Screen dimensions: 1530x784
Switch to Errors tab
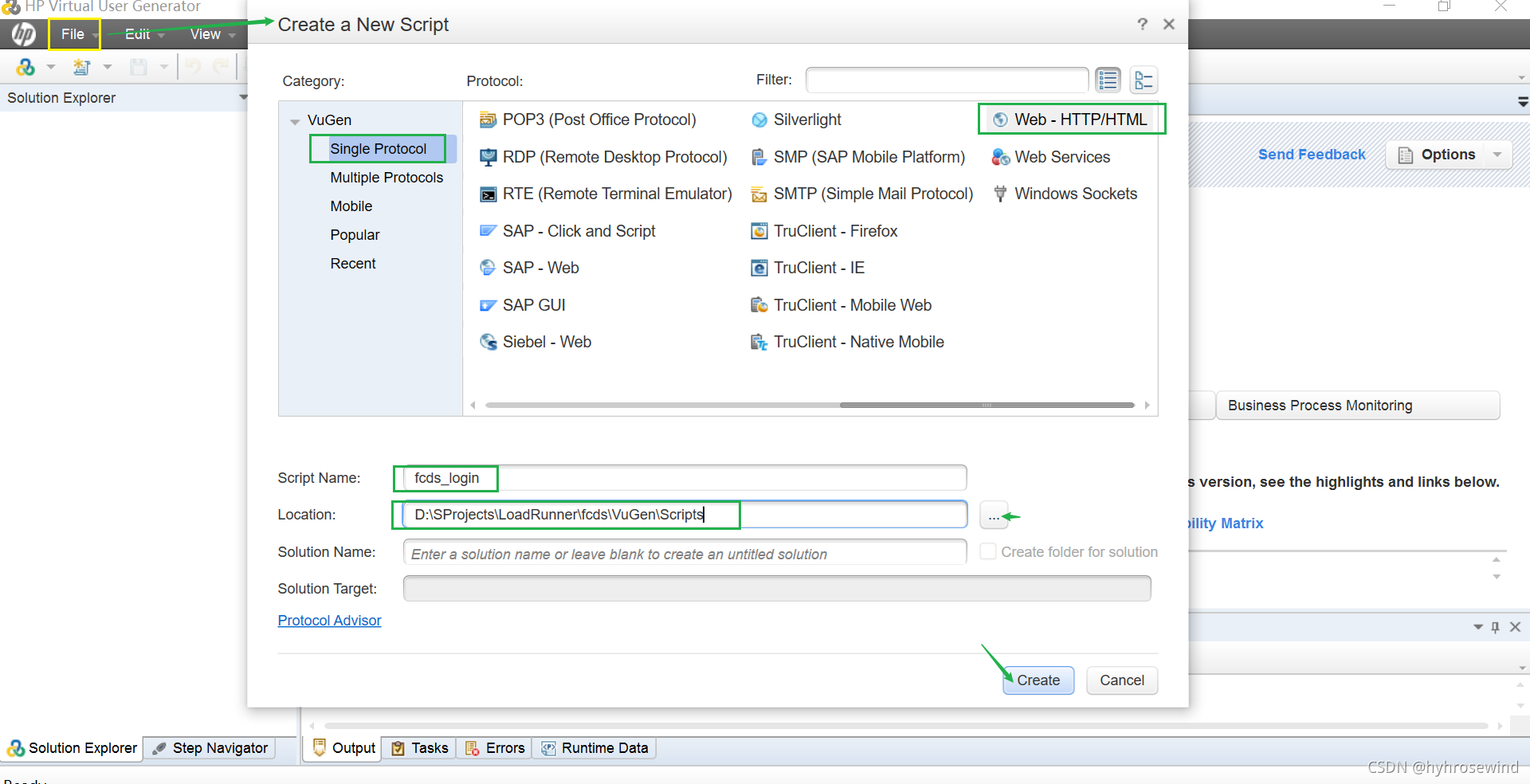pos(495,748)
